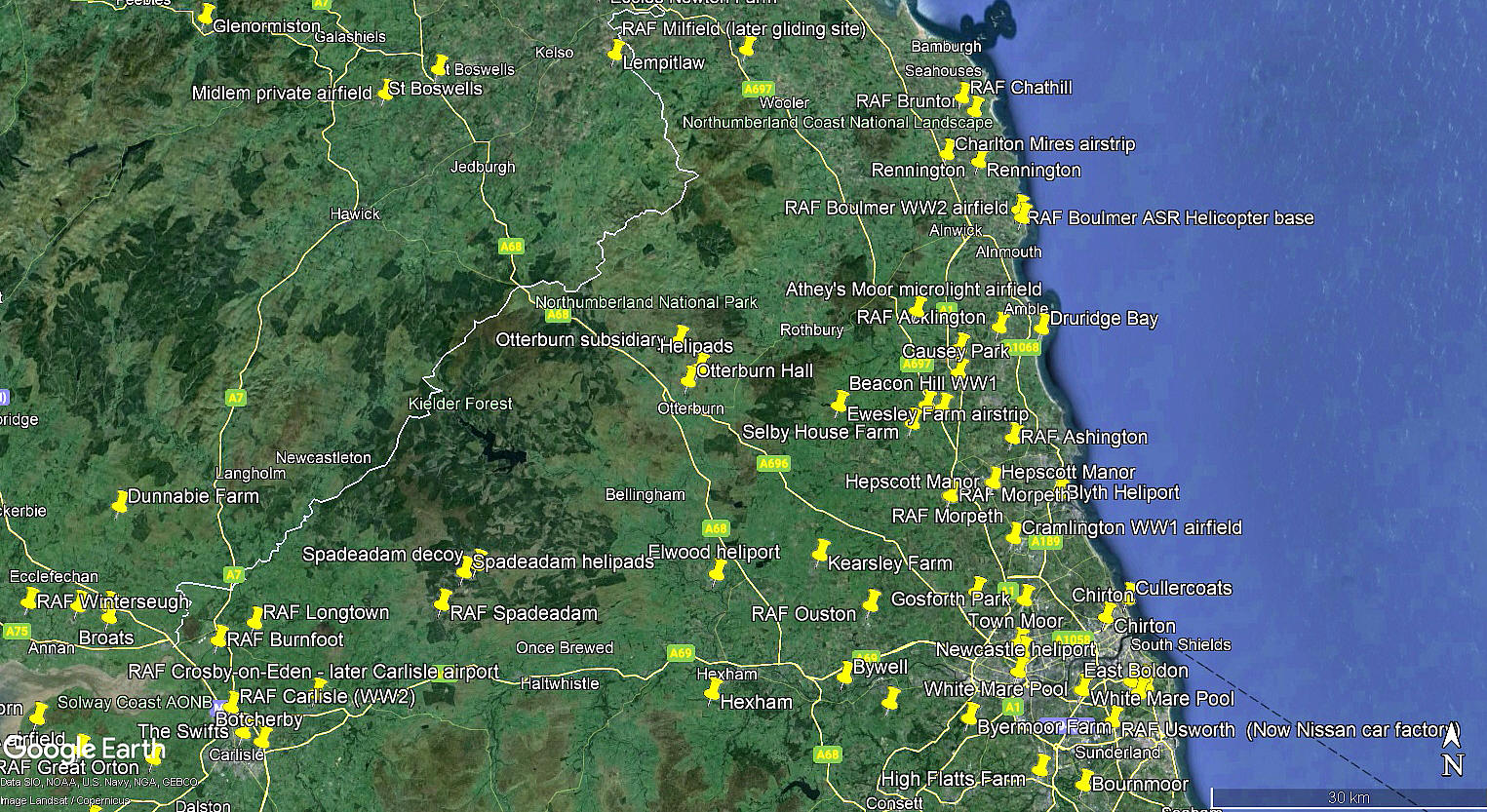Click the Newcastle heliport label
Image resolution: width=1487 pixels, height=812 pixels.
tap(1016, 649)
